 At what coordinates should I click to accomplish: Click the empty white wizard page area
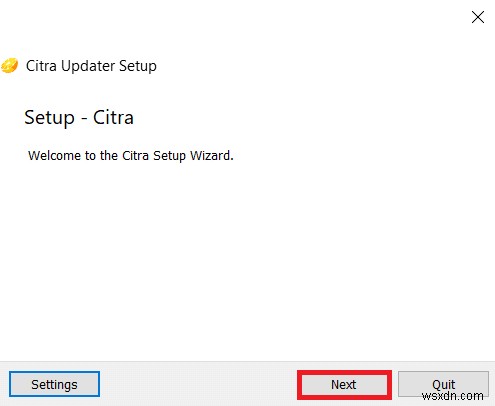(x=247, y=260)
